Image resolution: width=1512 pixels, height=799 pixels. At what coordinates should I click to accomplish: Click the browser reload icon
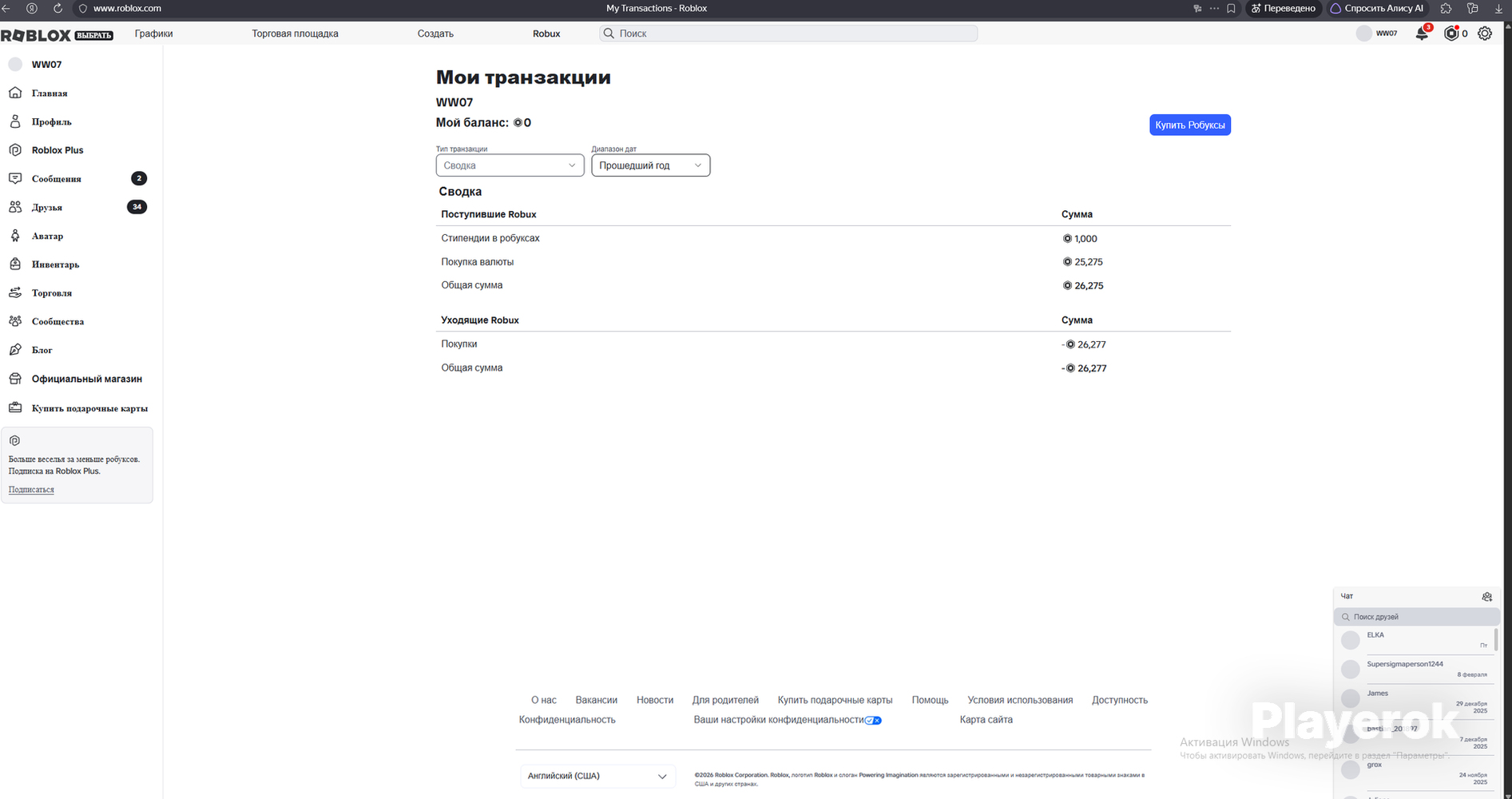pos(58,8)
